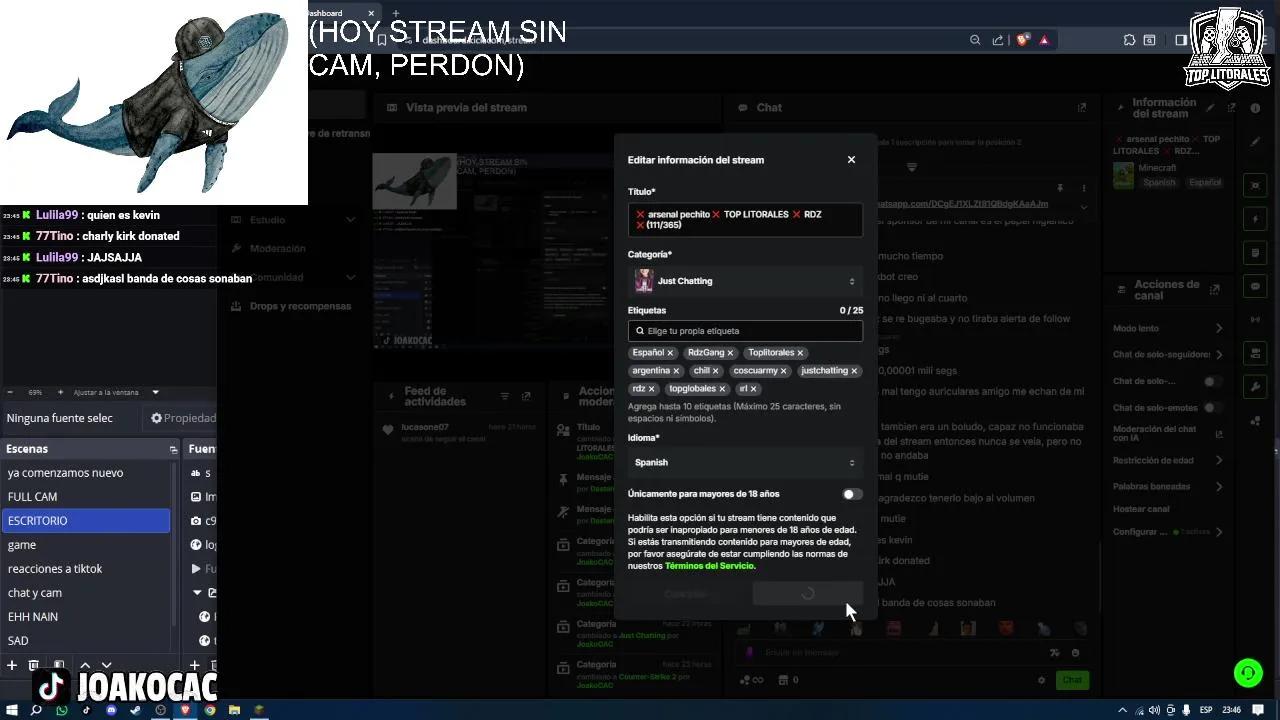Screen dimensions: 1280x720
Task: Remove the RdzGang tag
Action: tap(730, 353)
